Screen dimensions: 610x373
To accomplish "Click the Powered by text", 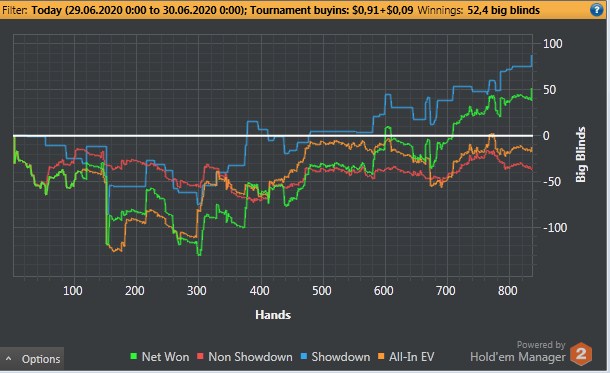I will [x=541, y=345].
